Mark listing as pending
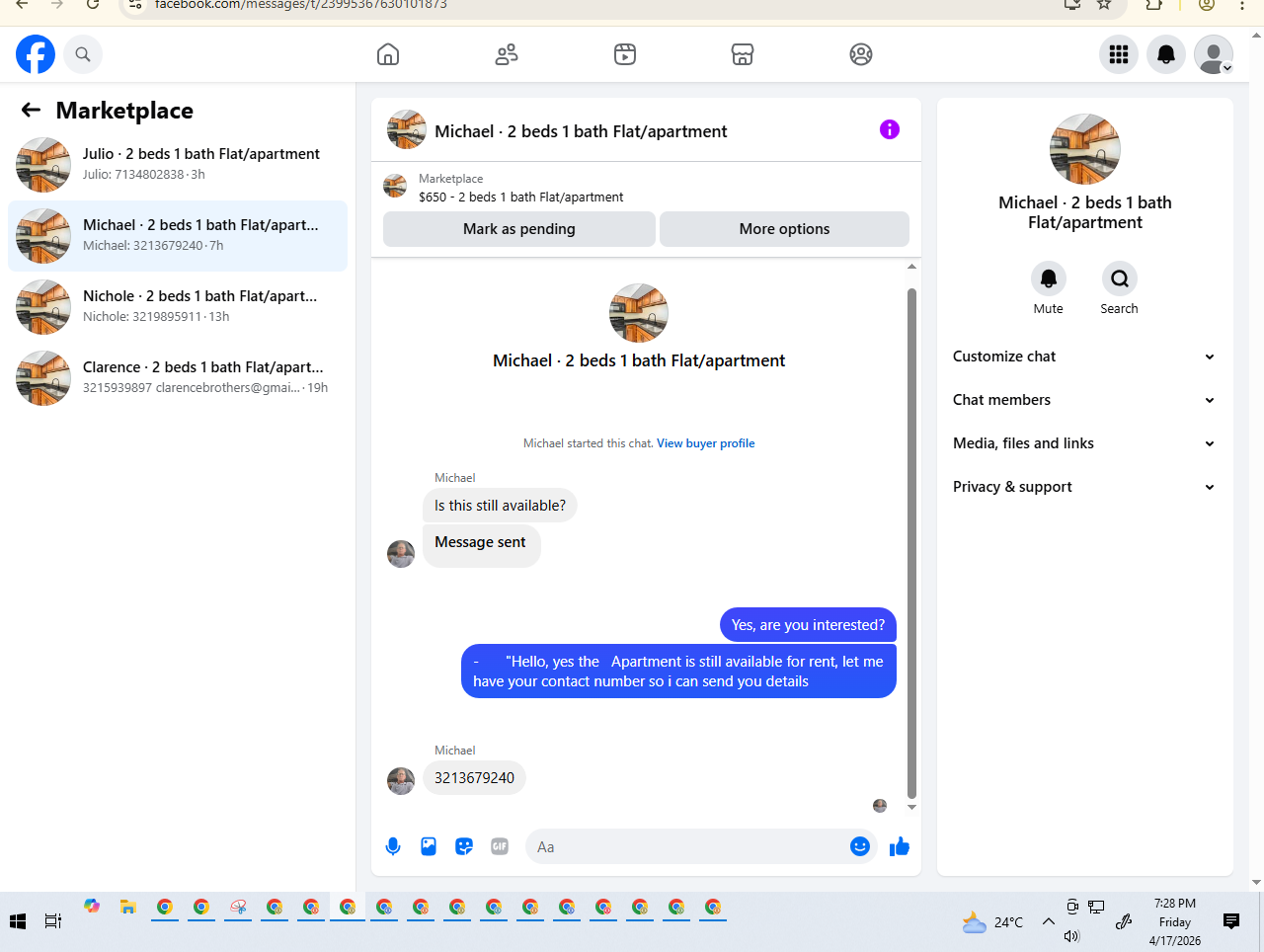The width and height of the screenshot is (1264, 952). pos(519,229)
